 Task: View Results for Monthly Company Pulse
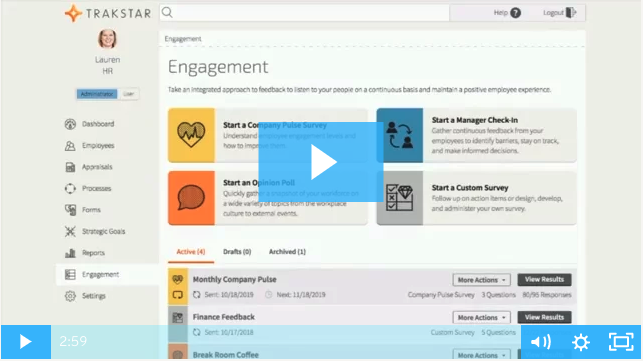click(x=544, y=279)
